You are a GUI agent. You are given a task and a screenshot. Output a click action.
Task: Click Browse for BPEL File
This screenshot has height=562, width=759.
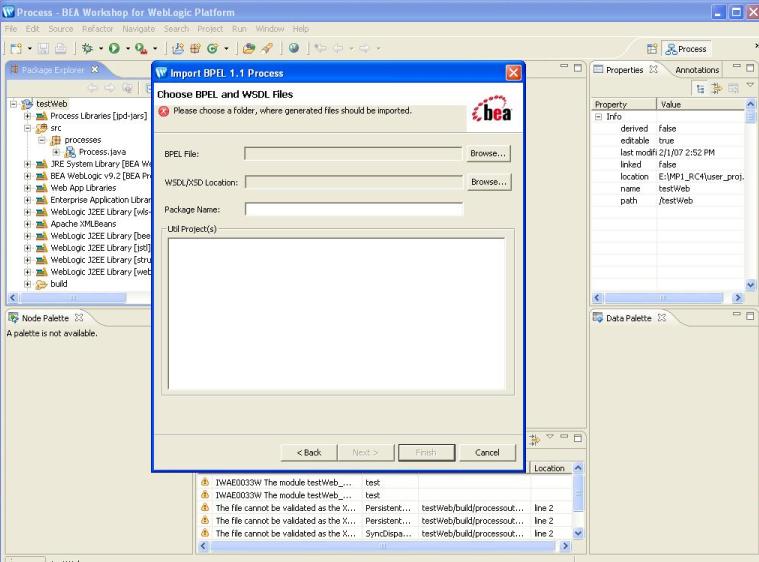pyautogui.click(x=488, y=153)
